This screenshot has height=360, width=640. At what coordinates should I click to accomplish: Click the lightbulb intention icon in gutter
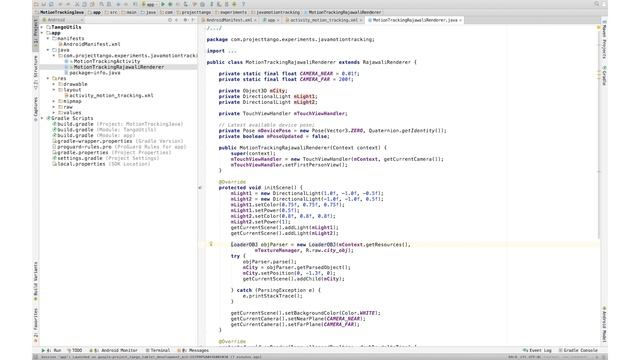point(211,244)
